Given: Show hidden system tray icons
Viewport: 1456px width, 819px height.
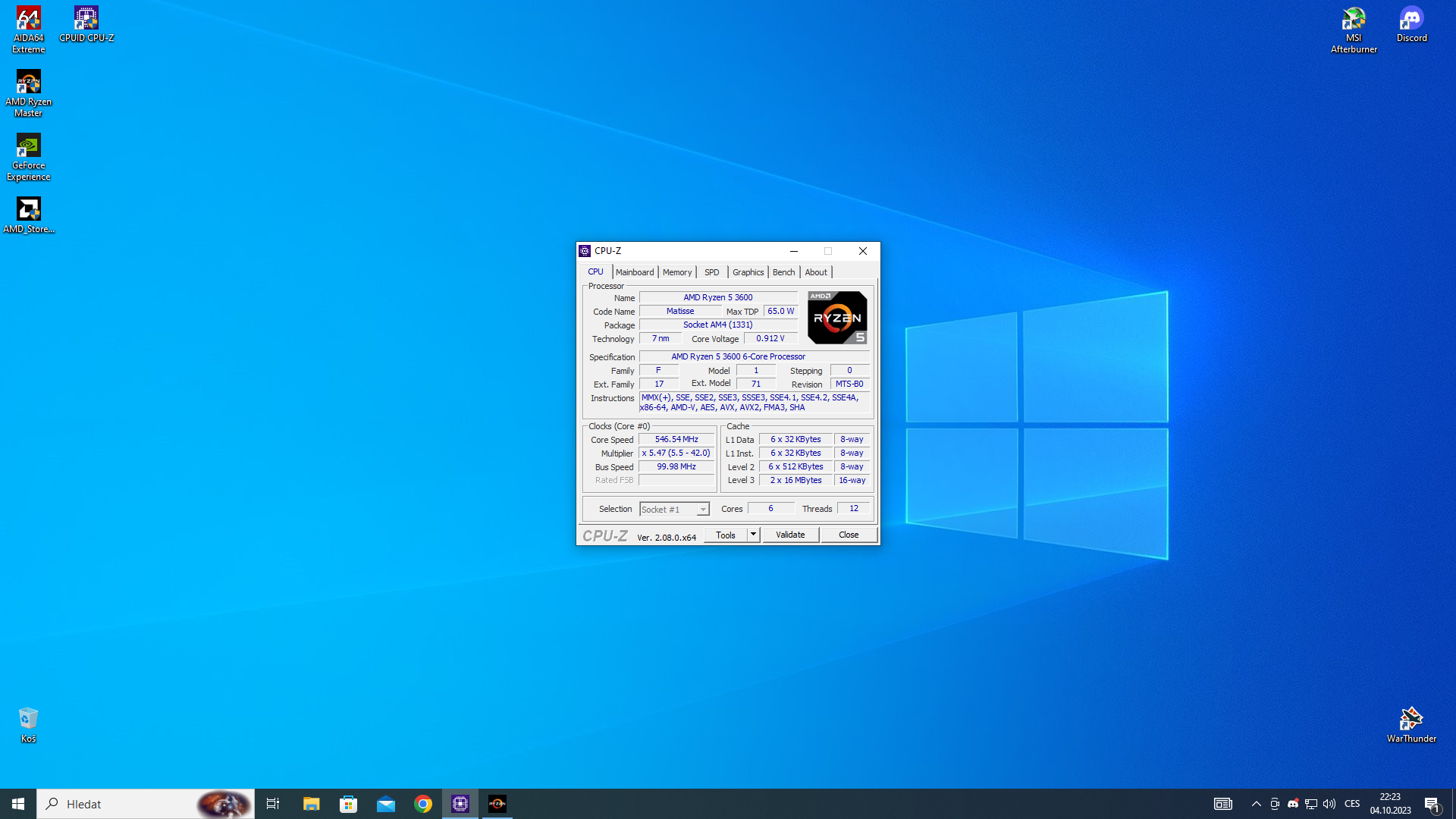Looking at the screenshot, I should [1256, 804].
